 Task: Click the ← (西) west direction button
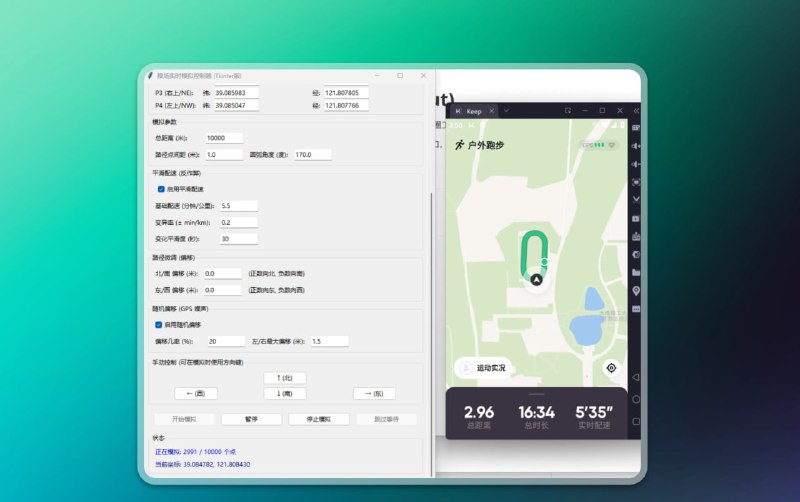[195, 393]
